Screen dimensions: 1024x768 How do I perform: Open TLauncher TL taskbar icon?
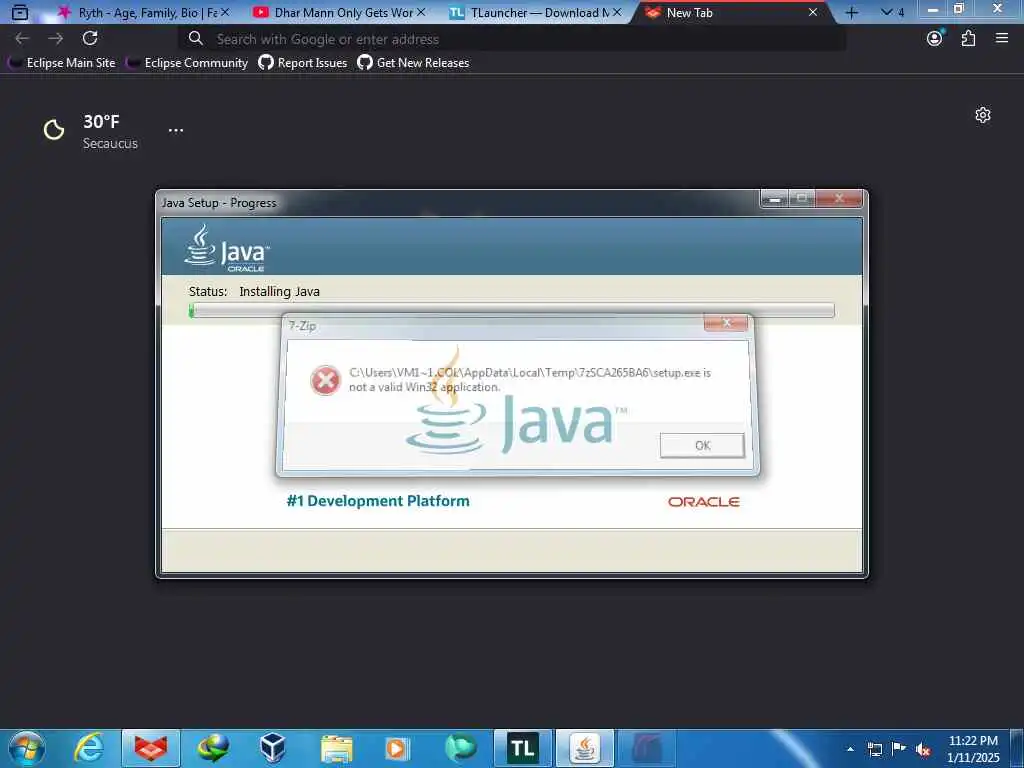pyautogui.click(x=522, y=748)
